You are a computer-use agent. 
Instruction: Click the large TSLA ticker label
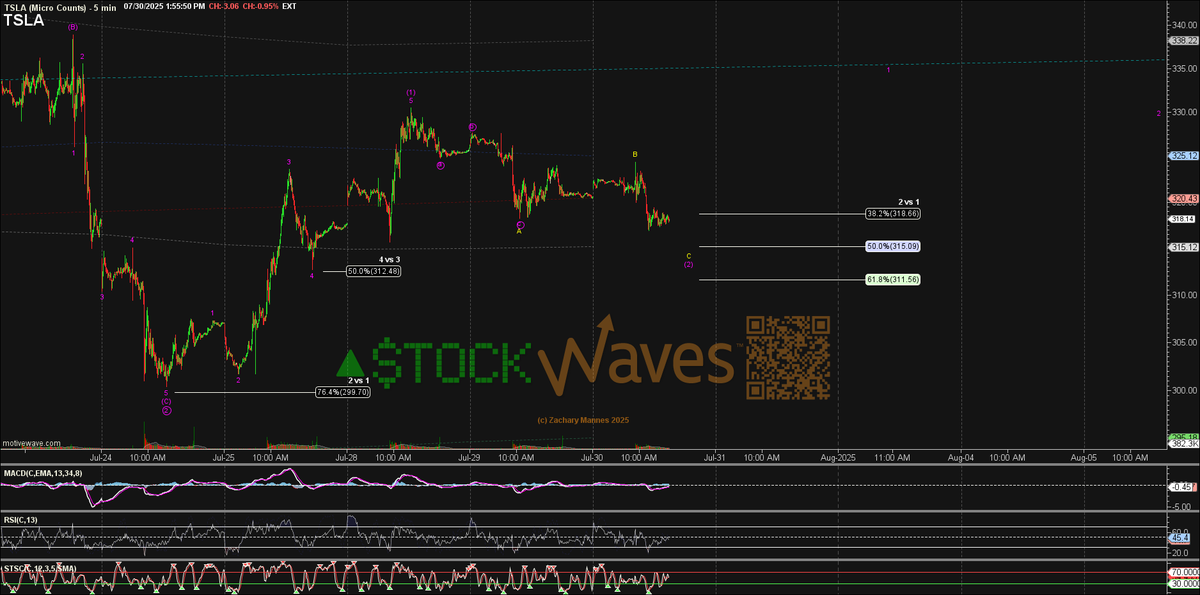click(22, 19)
